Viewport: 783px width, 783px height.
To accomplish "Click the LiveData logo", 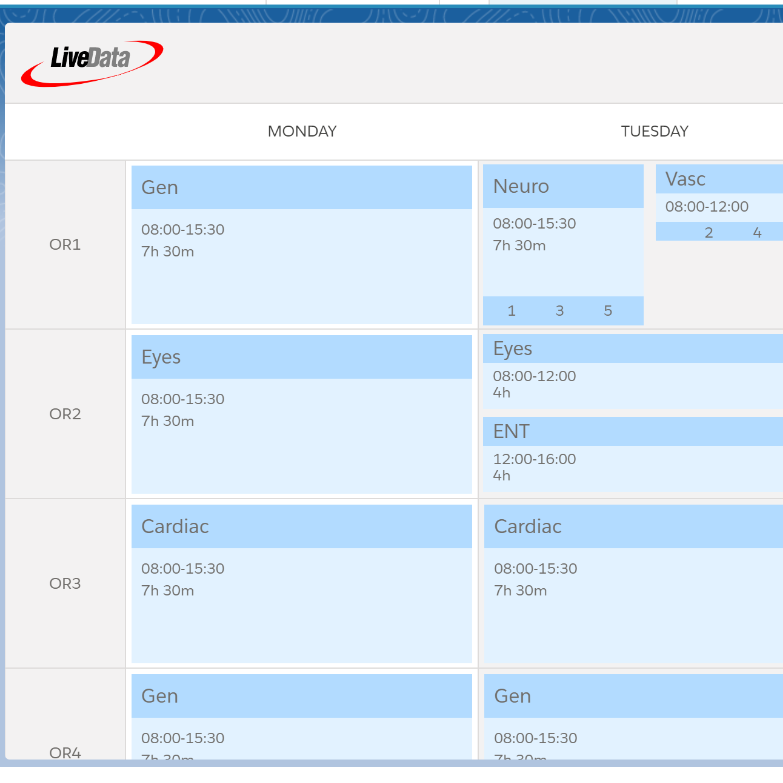I will (x=92, y=63).
